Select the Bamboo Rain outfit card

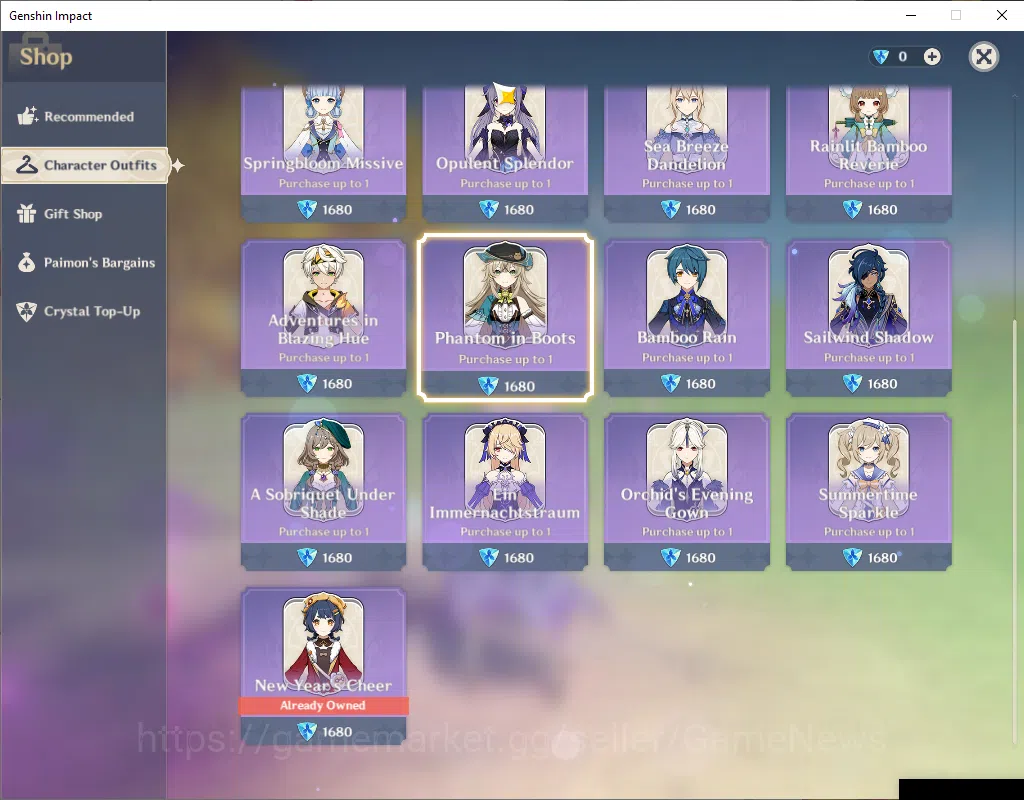tap(686, 317)
